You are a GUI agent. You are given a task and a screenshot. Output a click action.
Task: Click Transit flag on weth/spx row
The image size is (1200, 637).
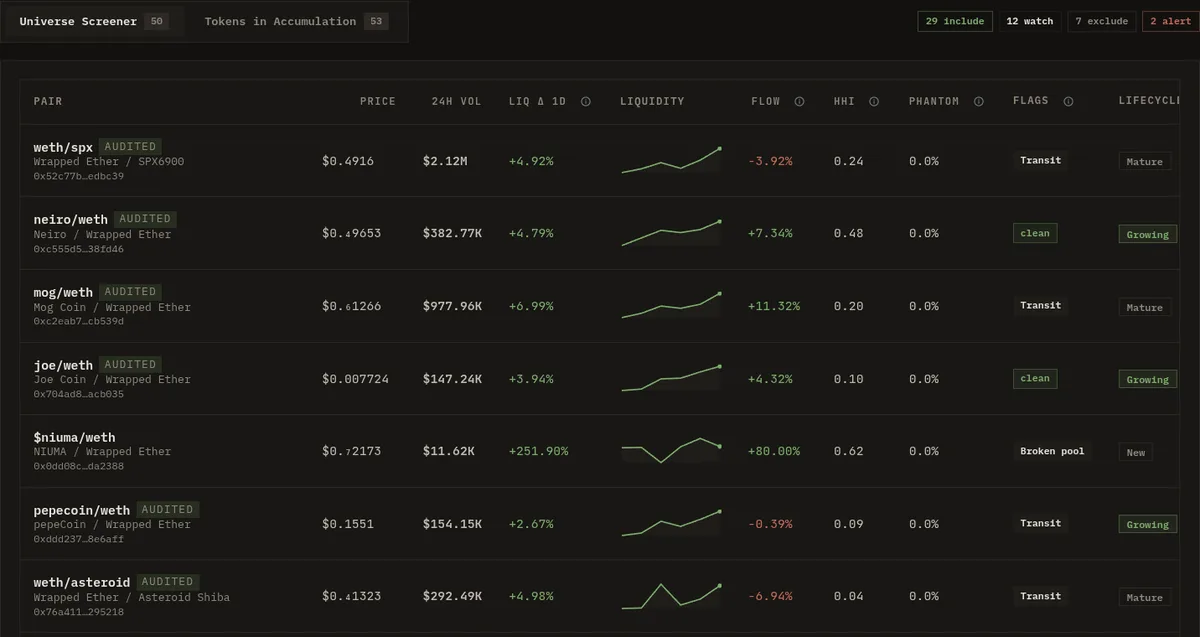(x=1040, y=160)
